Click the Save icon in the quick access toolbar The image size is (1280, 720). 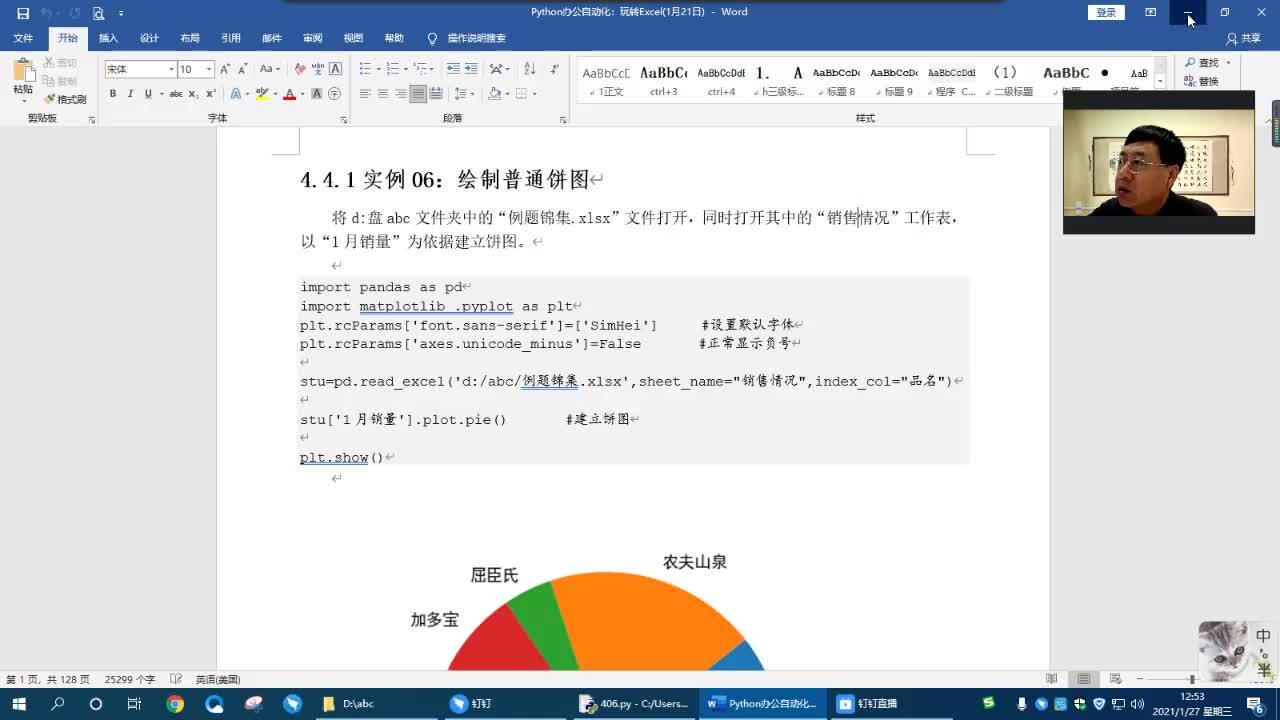coord(22,13)
